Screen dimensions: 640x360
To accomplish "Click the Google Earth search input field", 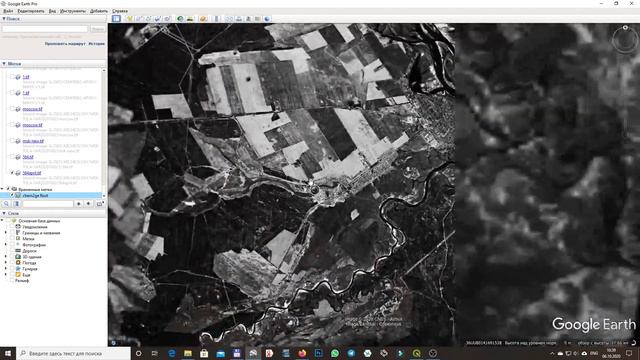I will click(45, 29).
